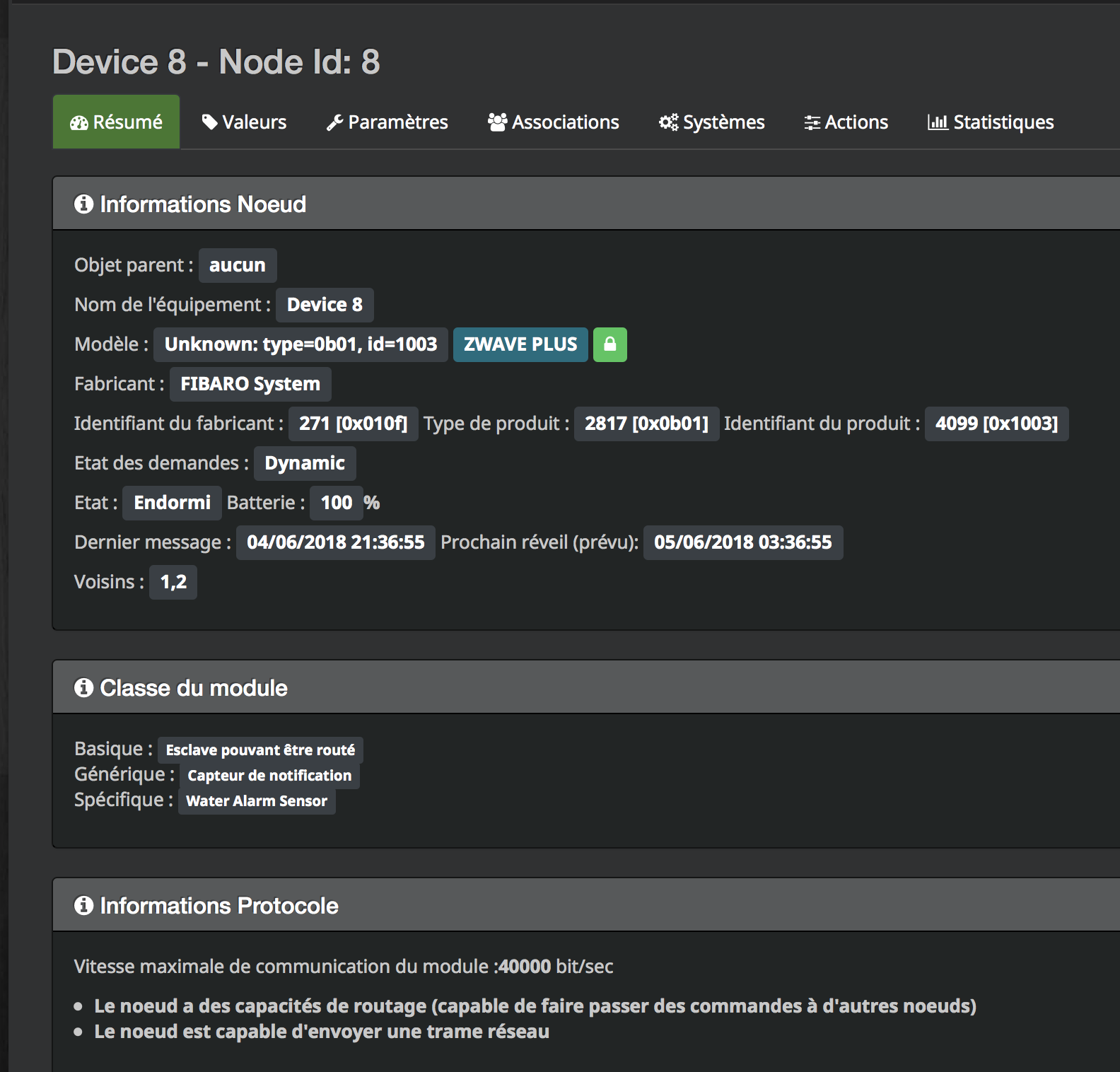This screenshot has height=1072, width=1120.
Task: Open the Statistiques tab
Action: coord(990,122)
